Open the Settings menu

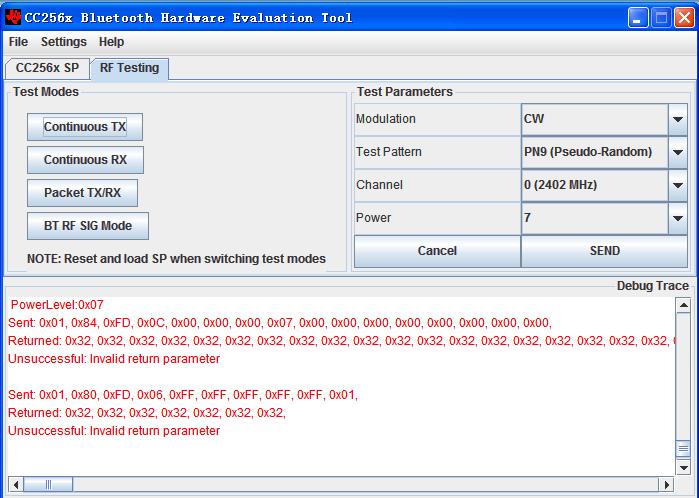tap(64, 42)
